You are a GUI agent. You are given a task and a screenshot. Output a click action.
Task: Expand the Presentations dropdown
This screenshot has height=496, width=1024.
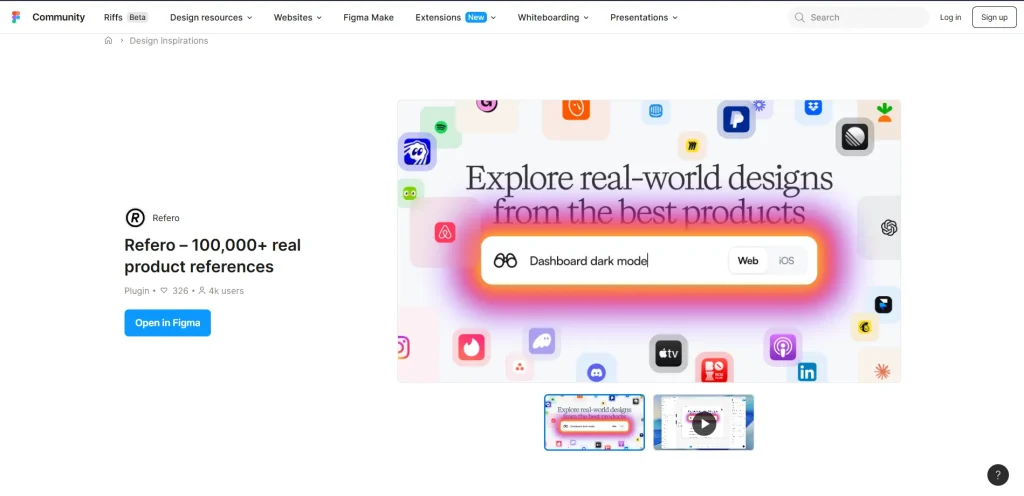coord(644,18)
